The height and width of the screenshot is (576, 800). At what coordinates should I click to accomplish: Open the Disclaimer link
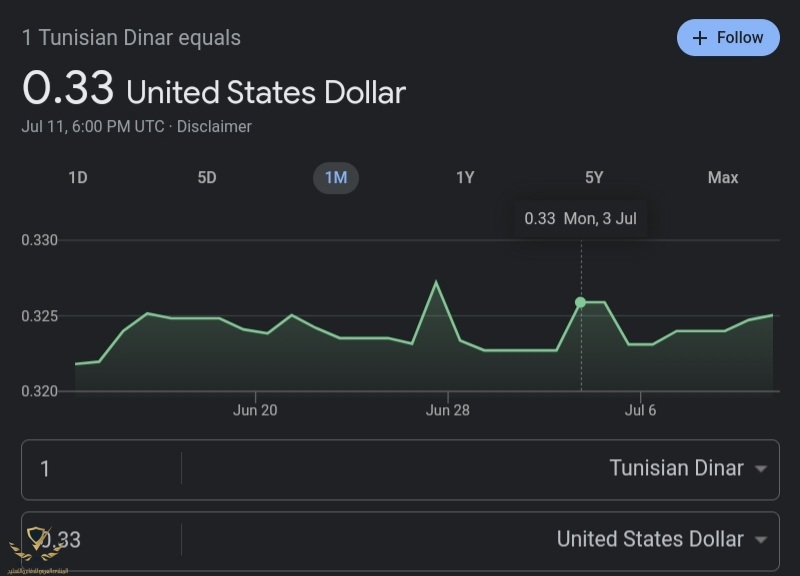pyautogui.click(x=214, y=127)
